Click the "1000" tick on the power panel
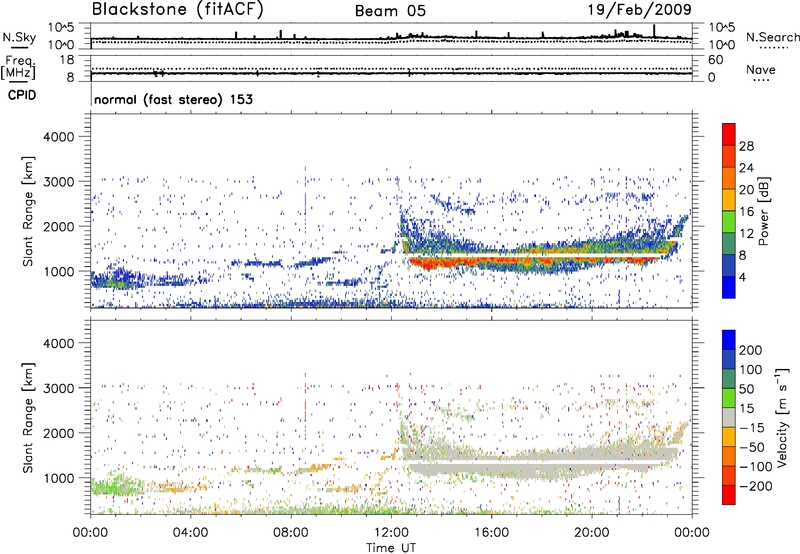This screenshot has height=554, width=800. point(58,271)
